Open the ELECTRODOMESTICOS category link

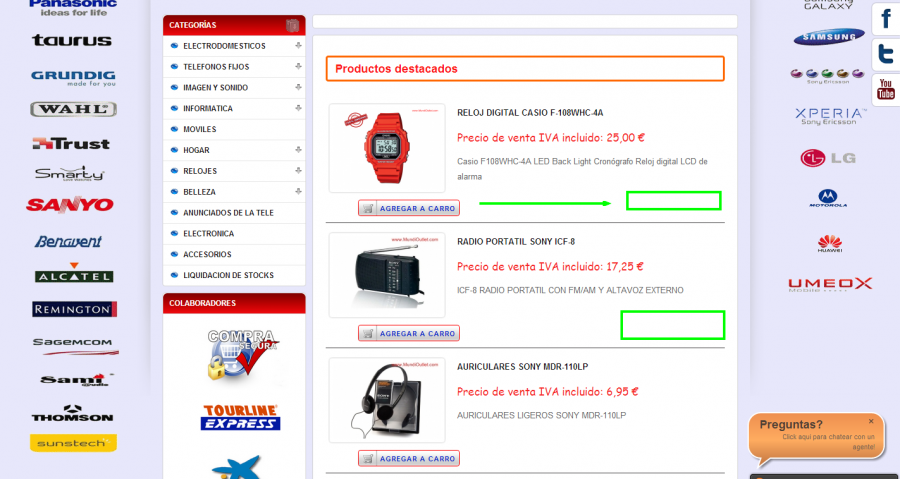pyautogui.click(x=224, y=46)
